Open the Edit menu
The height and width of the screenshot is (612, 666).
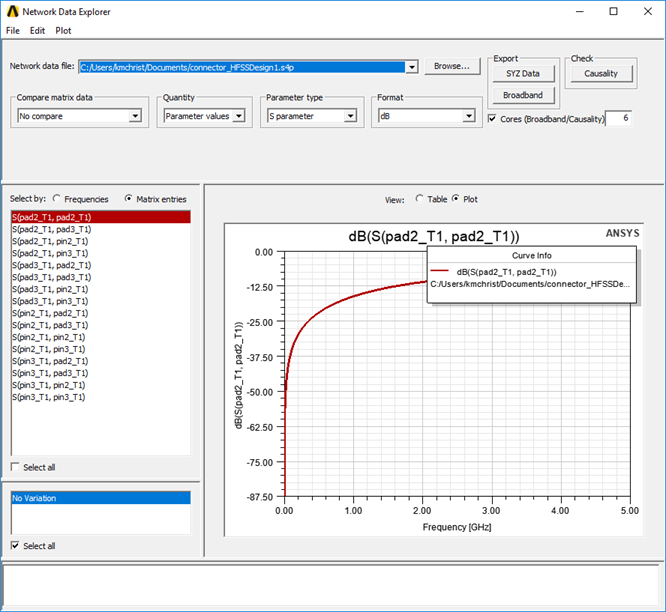pos(38,31)
